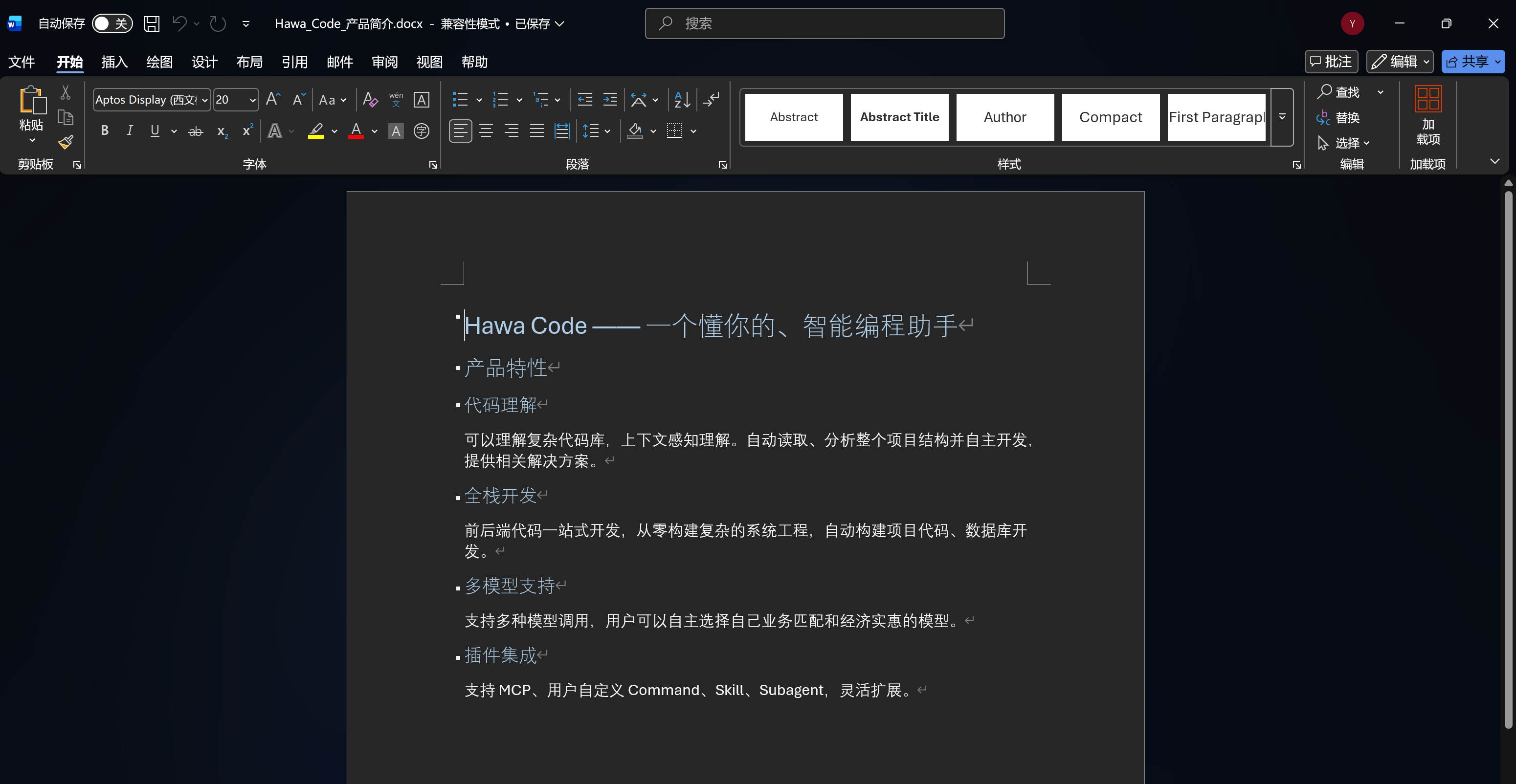The height and width of the screenshot is (784, 1516).
Task: Open the Editing mode button
Action: click(x=1400, y=61)
